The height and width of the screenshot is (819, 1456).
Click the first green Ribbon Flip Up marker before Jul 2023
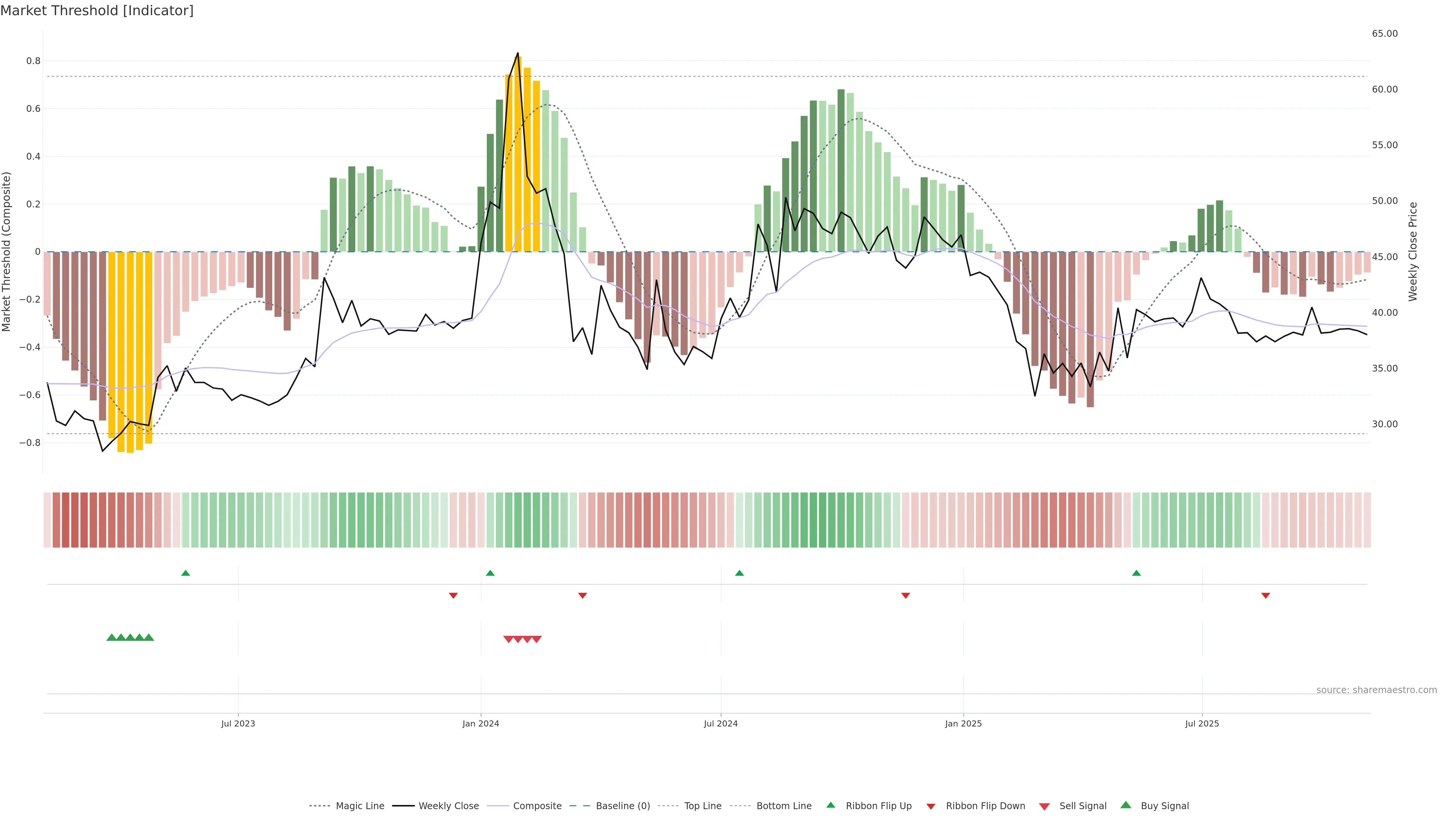pos(185,573)
